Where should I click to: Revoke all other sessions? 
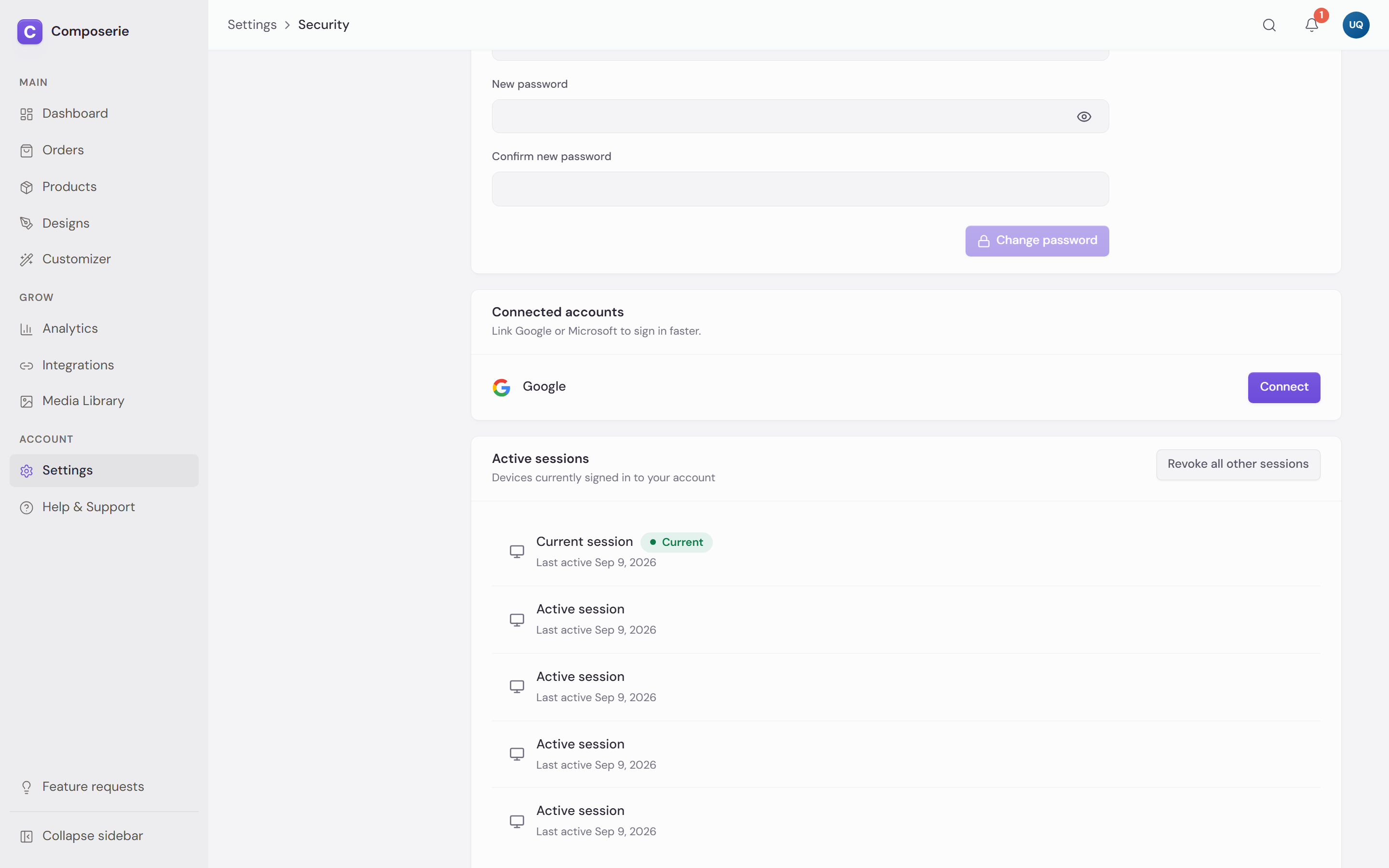point(1238,464)
